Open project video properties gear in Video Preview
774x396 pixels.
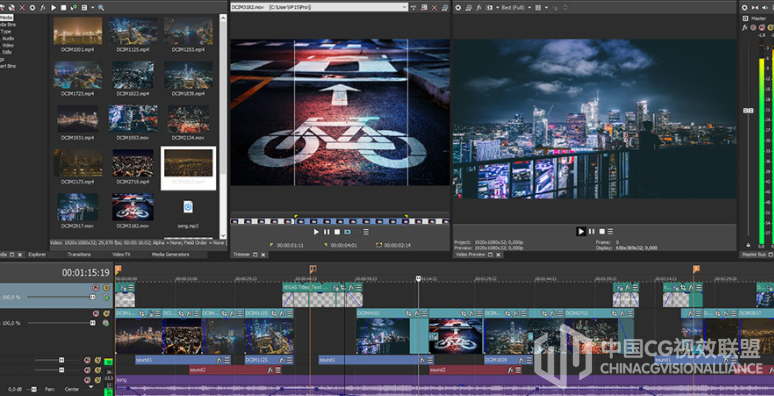coord(458,7)
